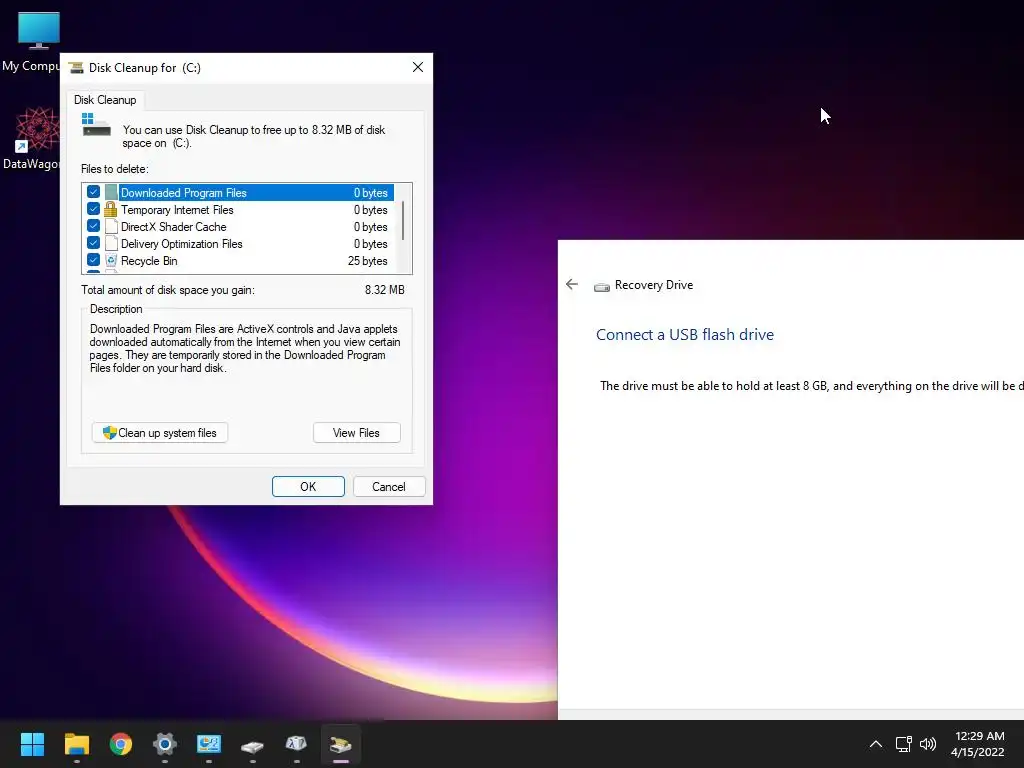
Task: Uncheck Delivery Optimization Files checkbox
Action: tap(93, 243)
